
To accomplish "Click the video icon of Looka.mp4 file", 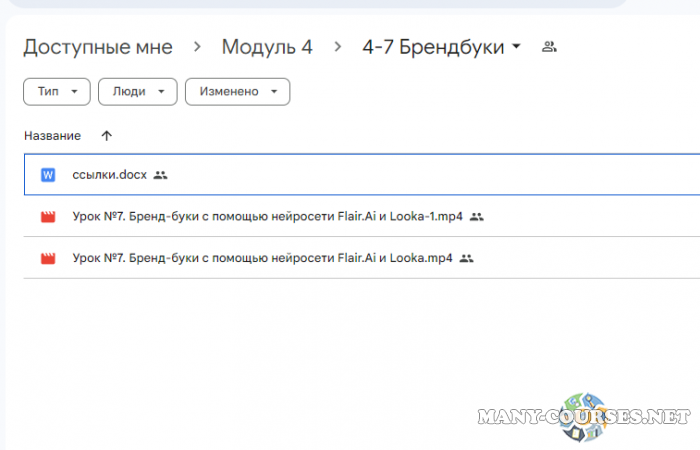I will 47,258.
